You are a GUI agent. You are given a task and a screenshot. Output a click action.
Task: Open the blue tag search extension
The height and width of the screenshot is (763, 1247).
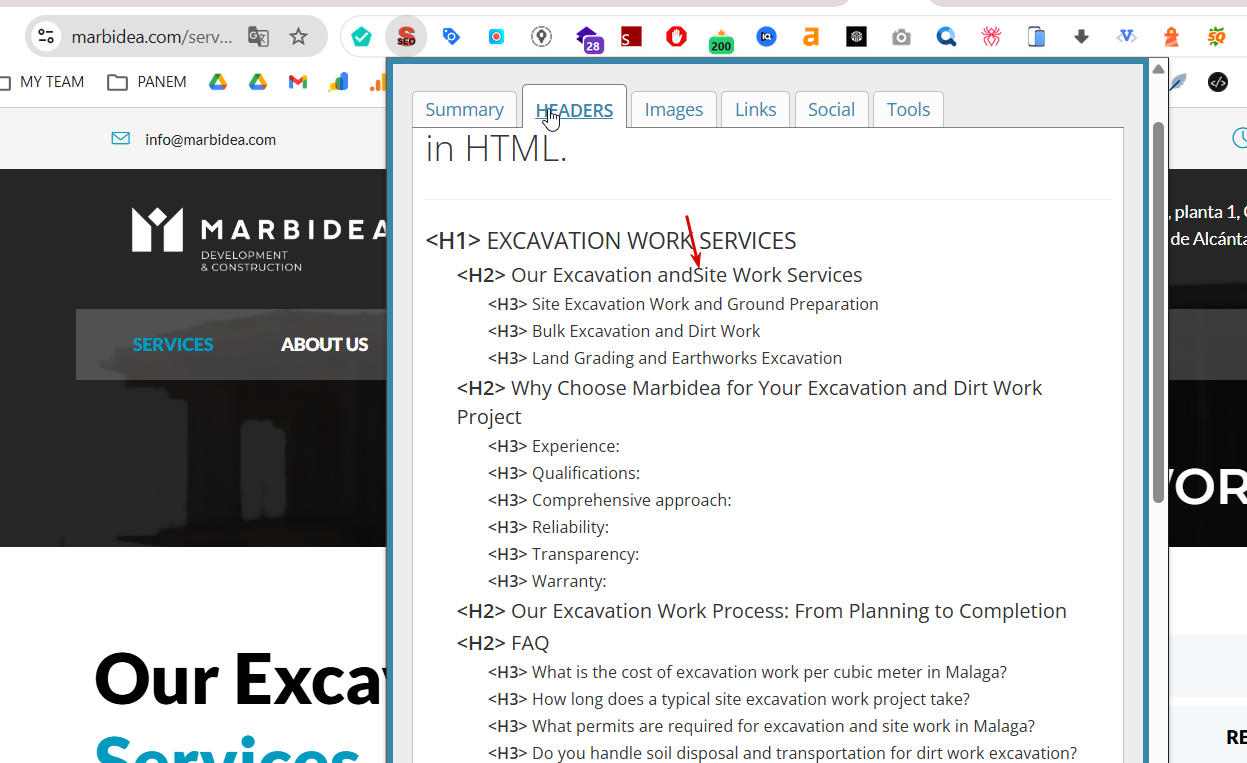point(451,37)
